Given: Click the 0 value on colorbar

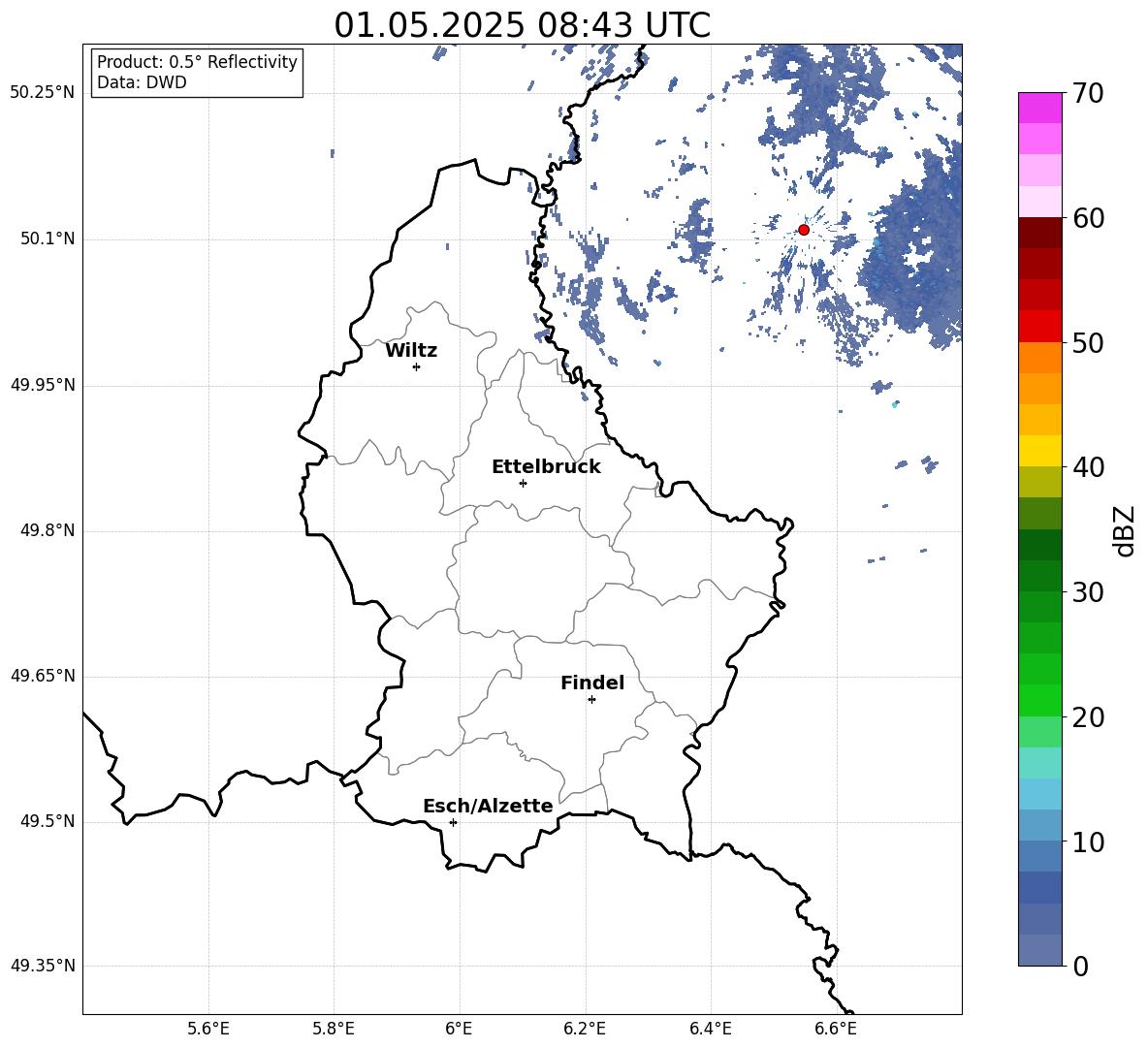Looking at the screenshot, I should coord(1081,966).
